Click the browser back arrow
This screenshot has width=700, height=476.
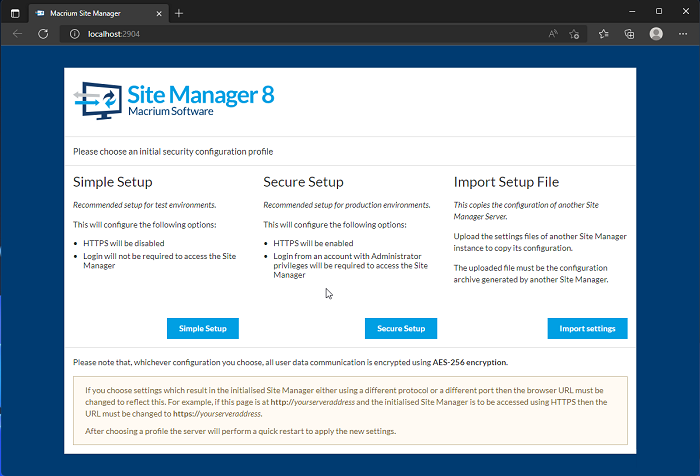pyautogui.click(x=17, y=34)
